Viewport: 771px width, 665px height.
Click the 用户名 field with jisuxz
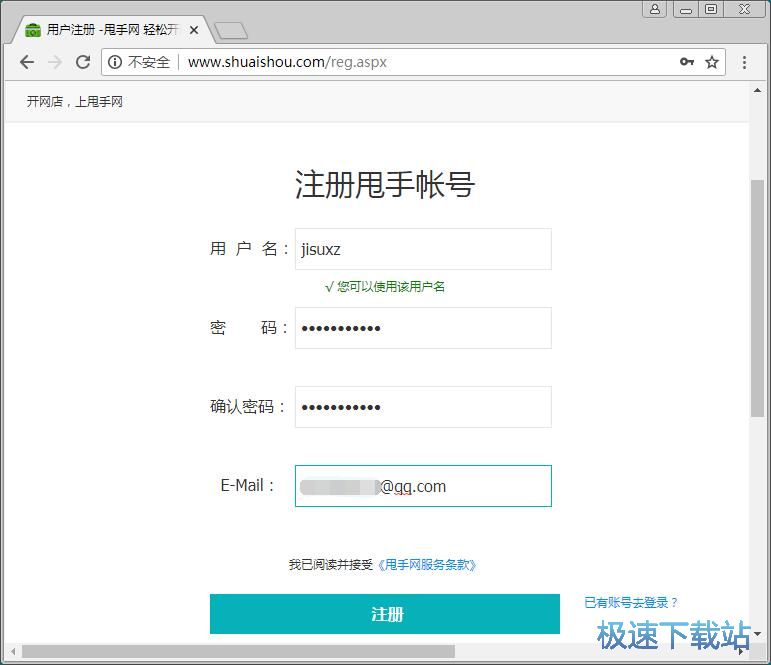click(423, 249)
